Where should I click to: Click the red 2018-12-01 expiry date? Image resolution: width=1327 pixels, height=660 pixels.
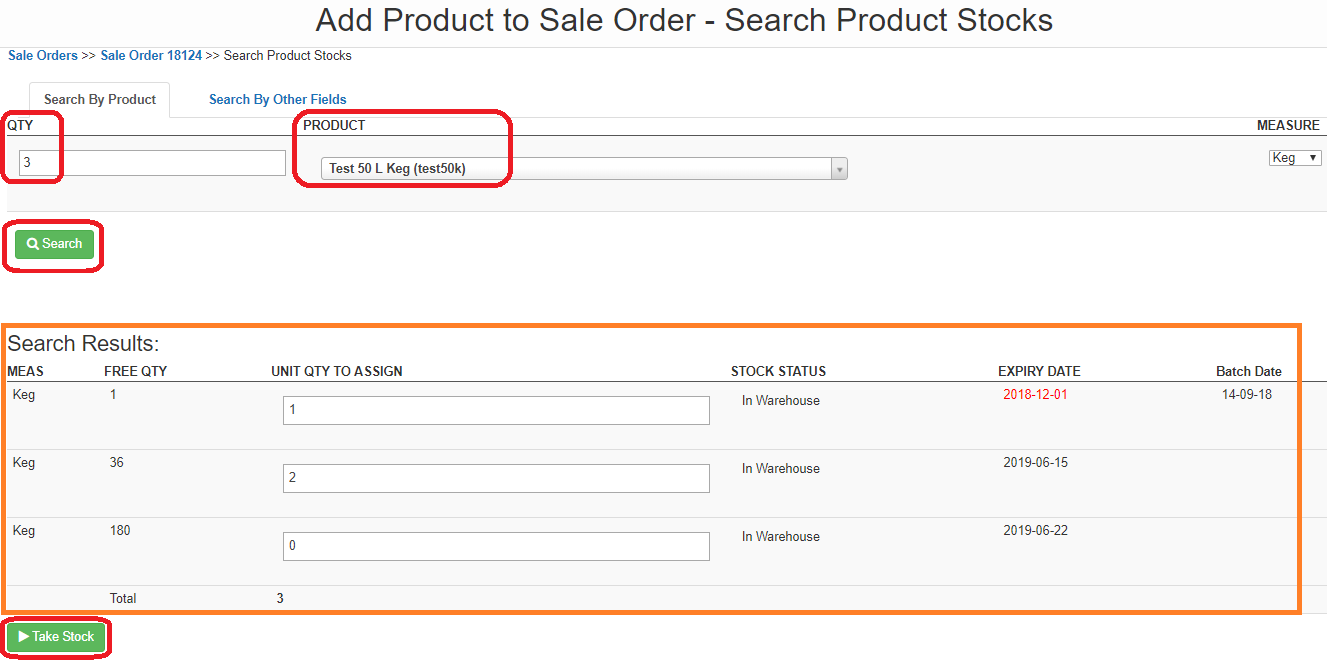click(x=1035, y=395)
